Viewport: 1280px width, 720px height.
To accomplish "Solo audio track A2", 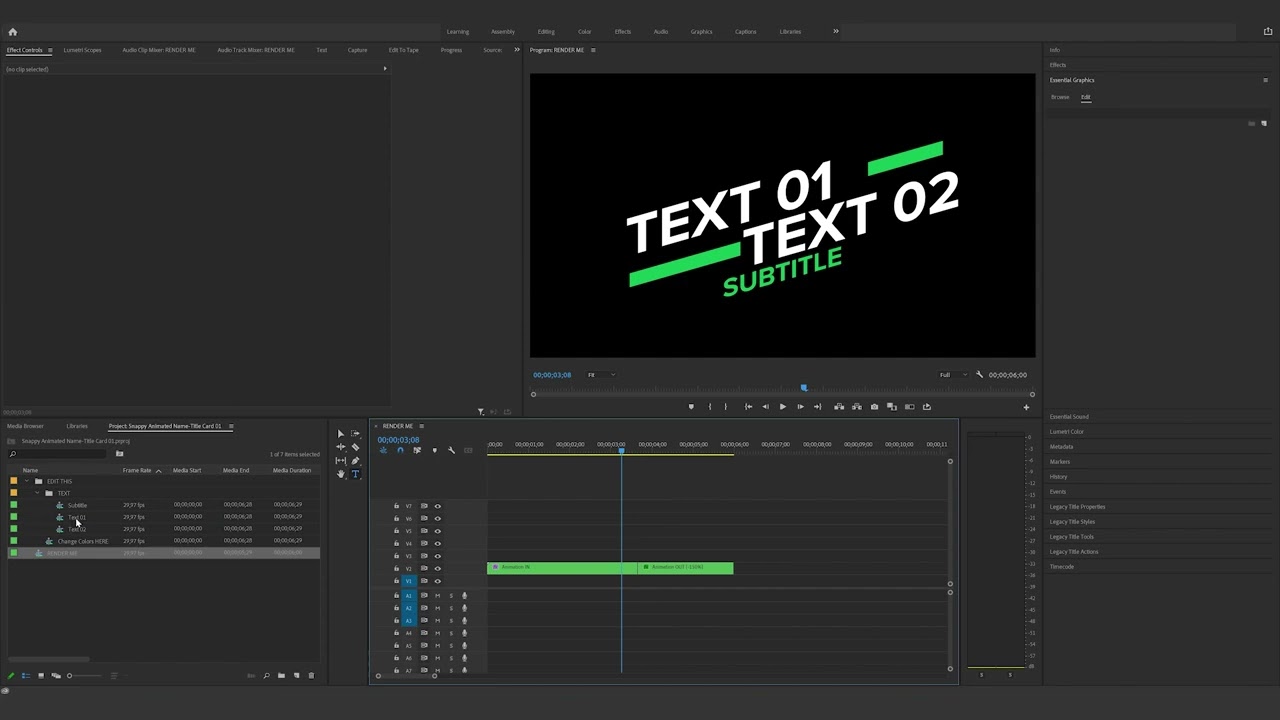I will [450, 608].
